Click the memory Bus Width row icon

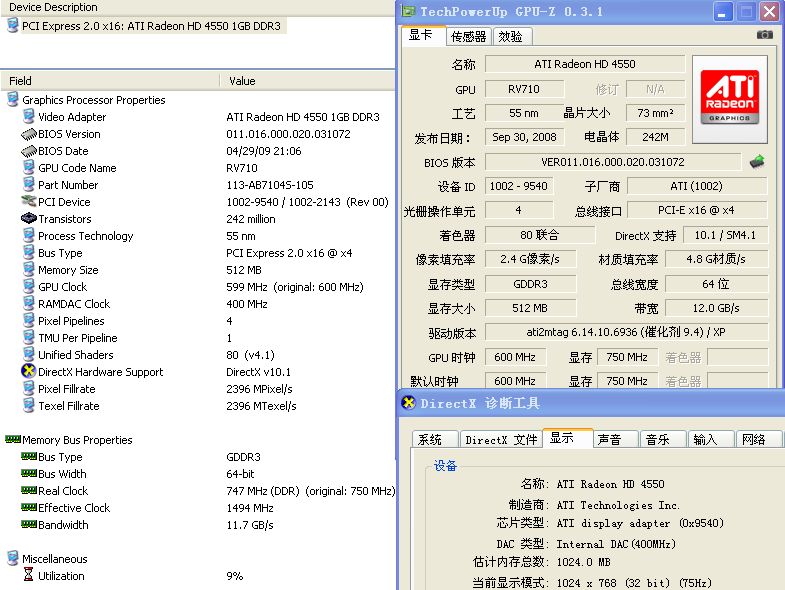(29, 473)
